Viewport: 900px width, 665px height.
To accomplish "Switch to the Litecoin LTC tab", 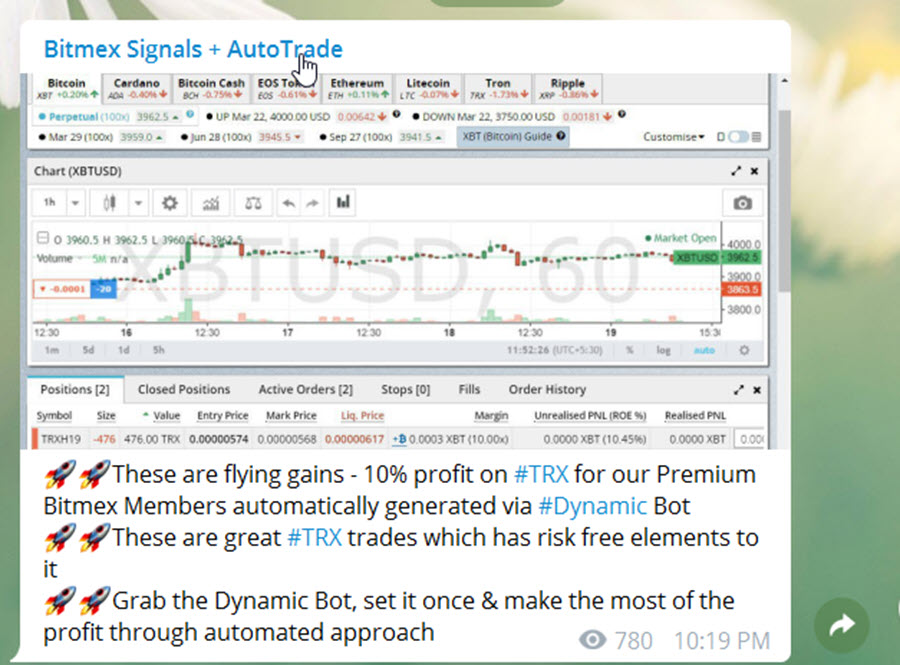I will pos(428,88).
